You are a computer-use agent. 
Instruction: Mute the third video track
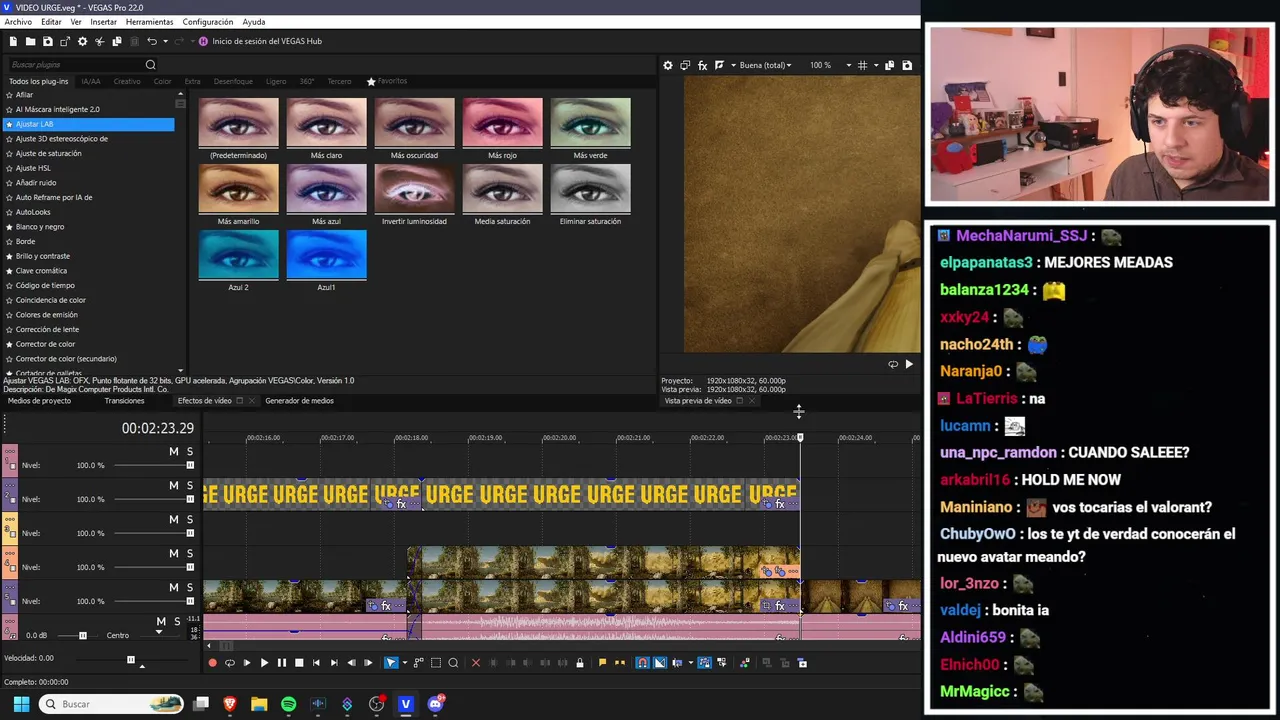click(173, 520)
